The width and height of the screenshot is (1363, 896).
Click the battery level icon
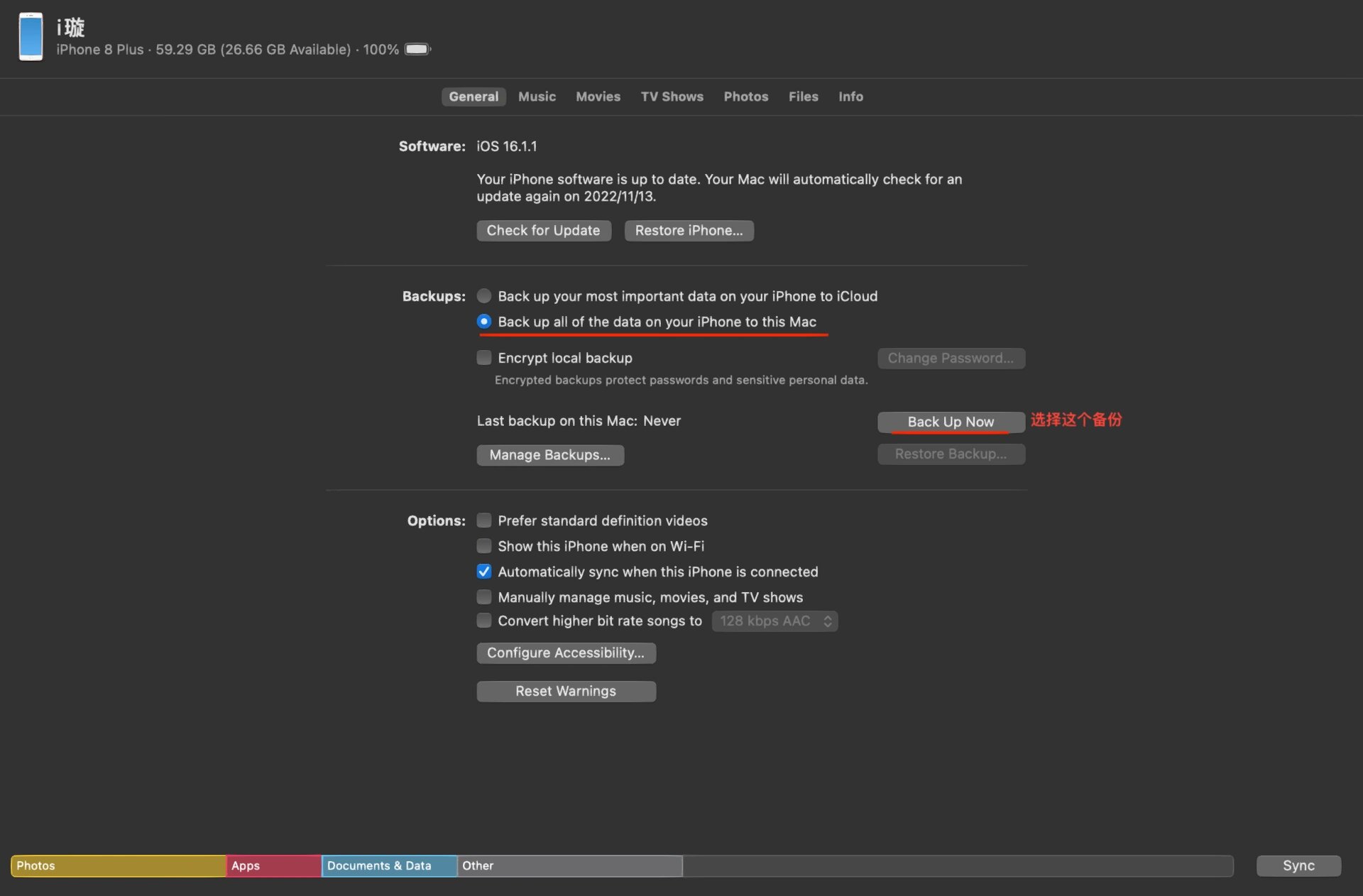[417, 49]
